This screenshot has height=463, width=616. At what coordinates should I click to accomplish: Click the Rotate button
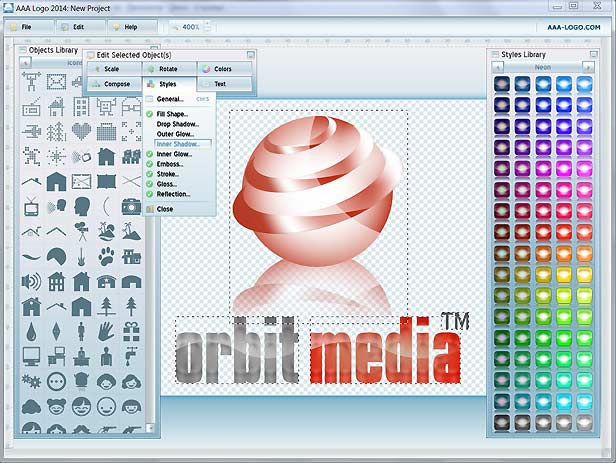169,69
